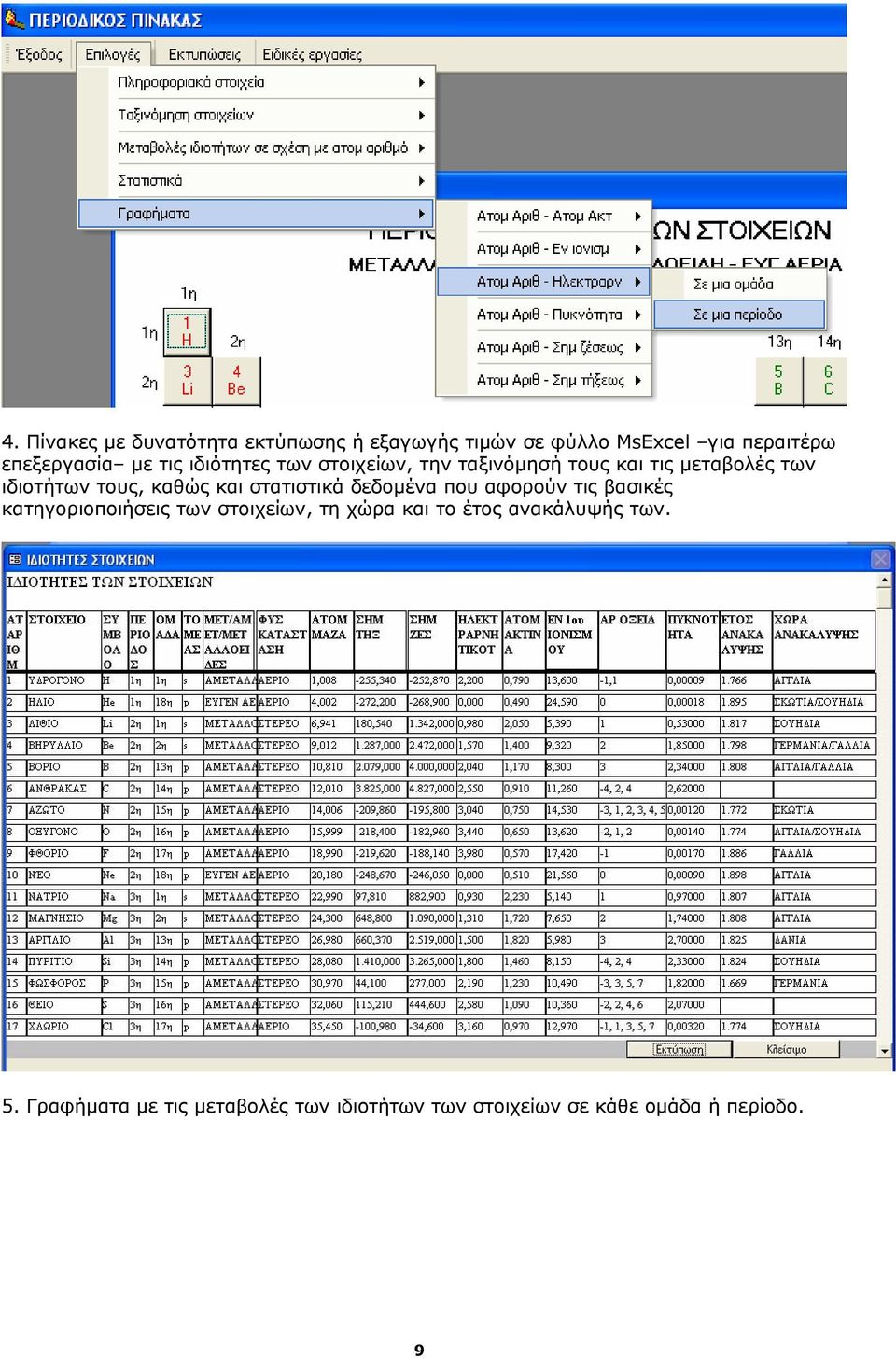Select the ΥΔΡΟΓΟΝΟ row name cell
The height and width of the screenshot is (1358, 896).
[x=63, y=681]
